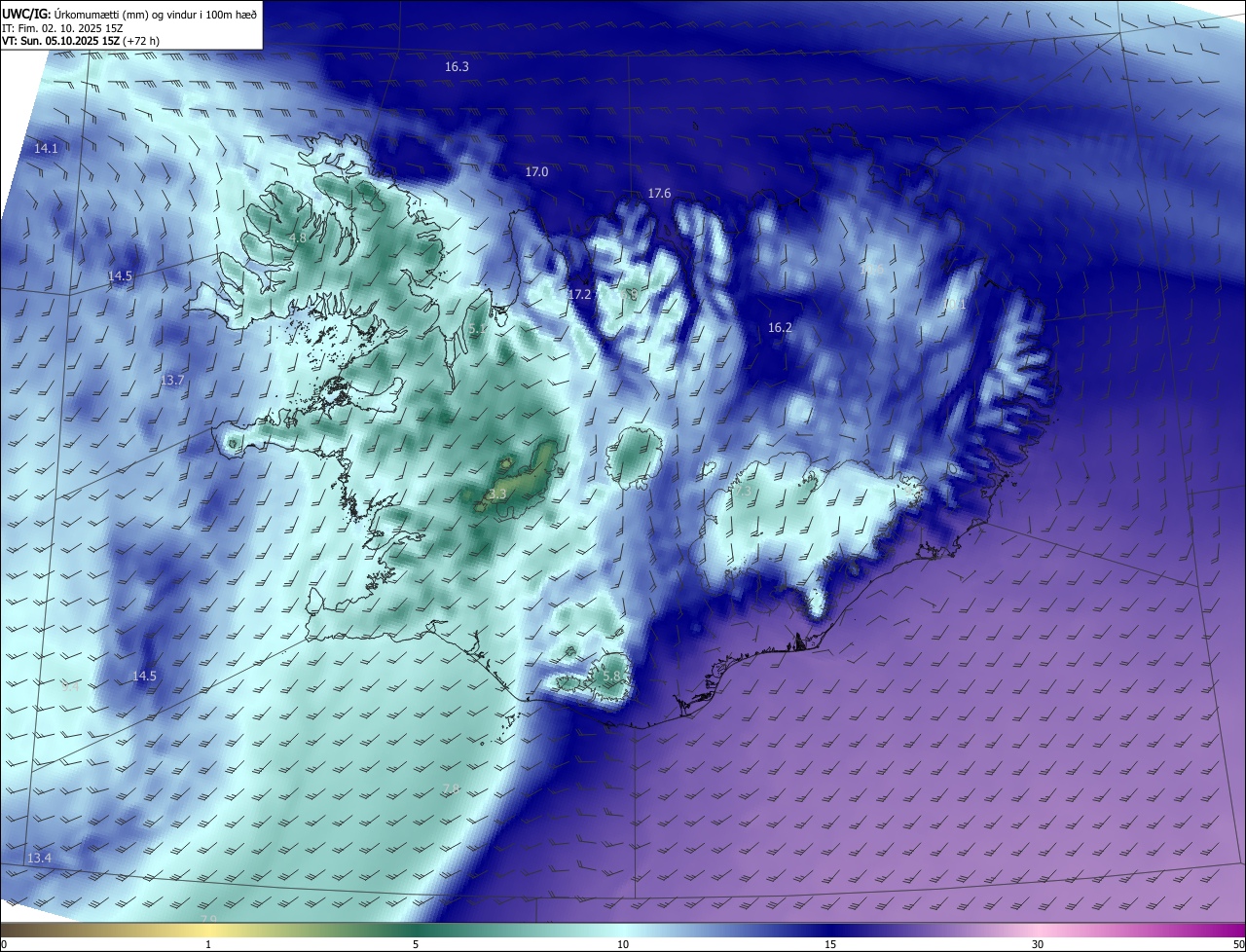Click the 15 tick on the color scale
The image size is (1246, 952).
(830, 944)
